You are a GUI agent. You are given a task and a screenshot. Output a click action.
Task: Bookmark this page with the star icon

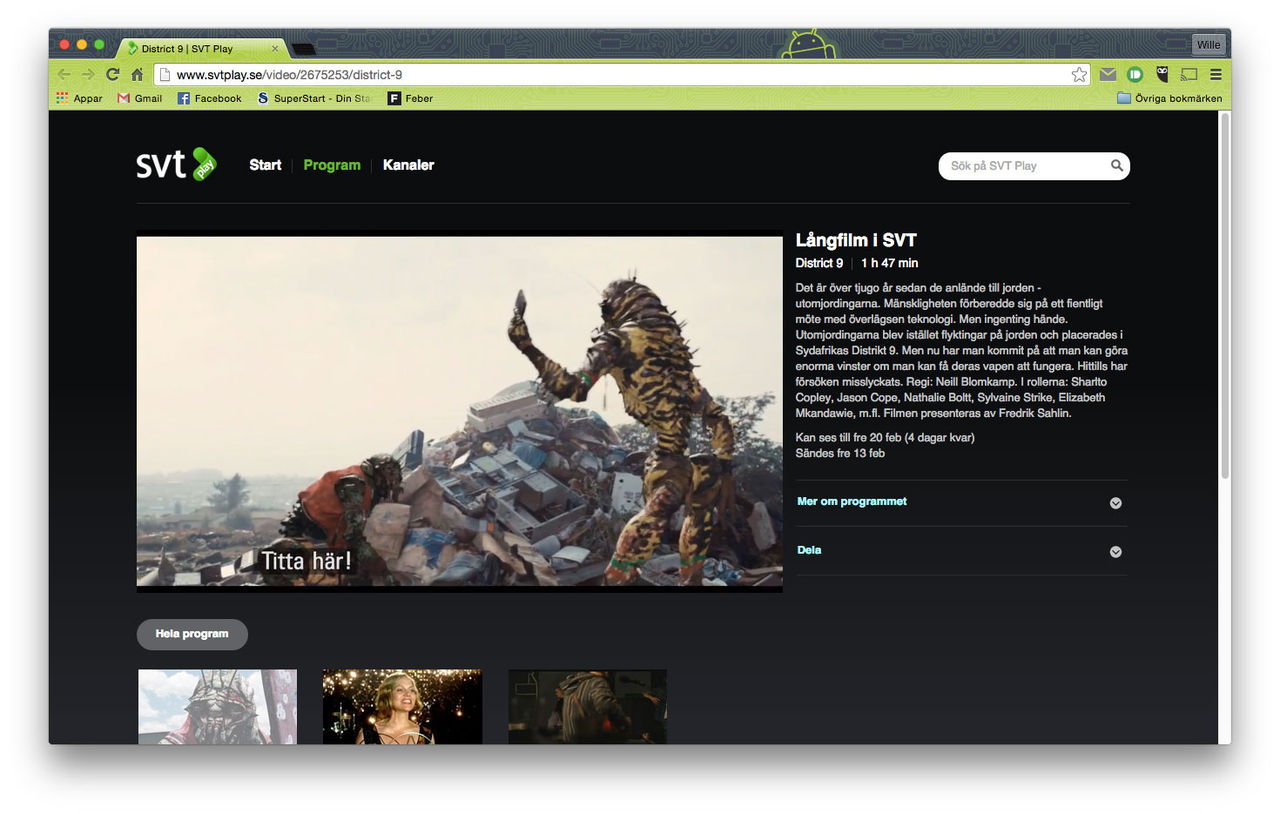(x=1079, y=74)
